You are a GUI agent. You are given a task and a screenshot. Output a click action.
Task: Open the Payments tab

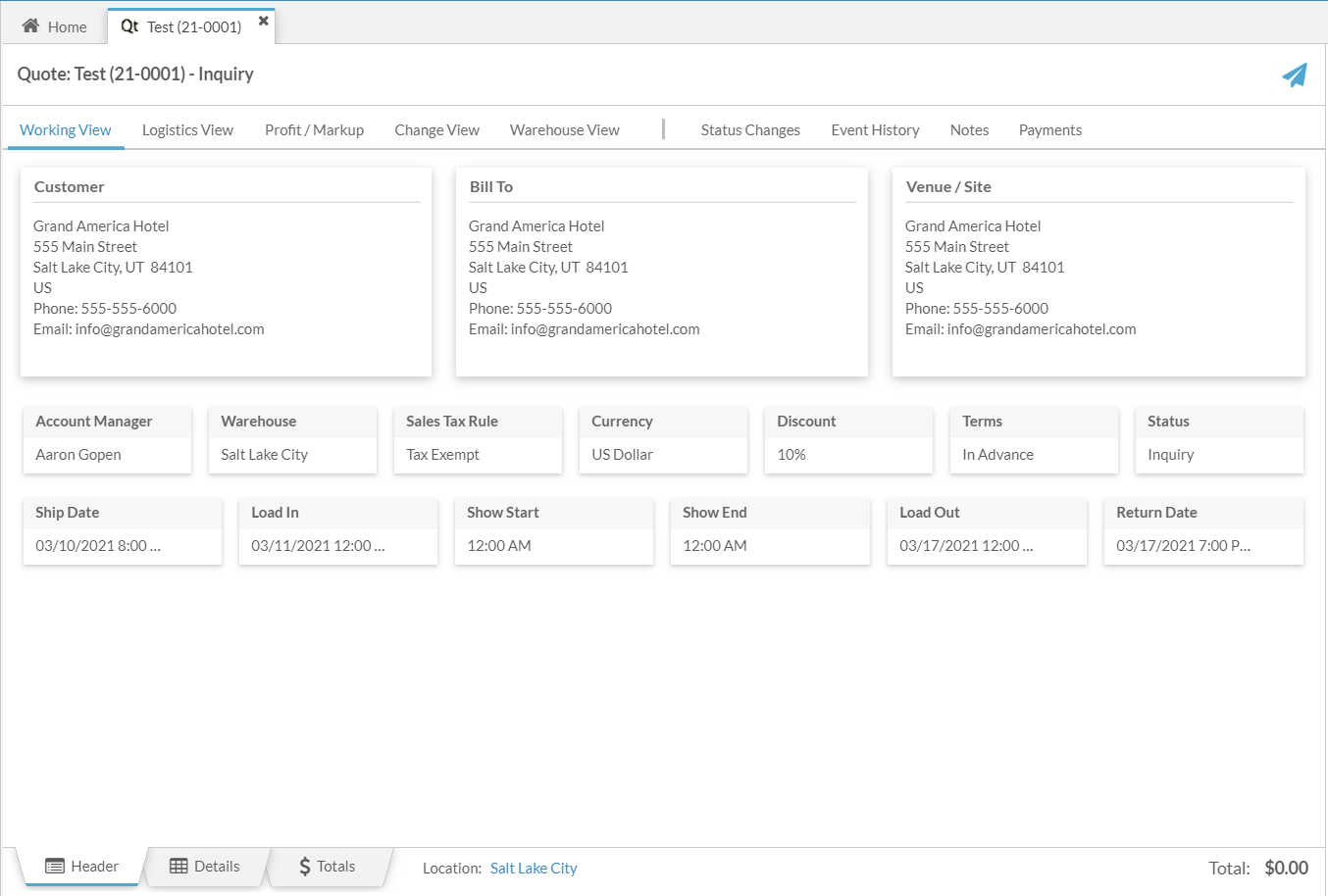click(1049, 130)
